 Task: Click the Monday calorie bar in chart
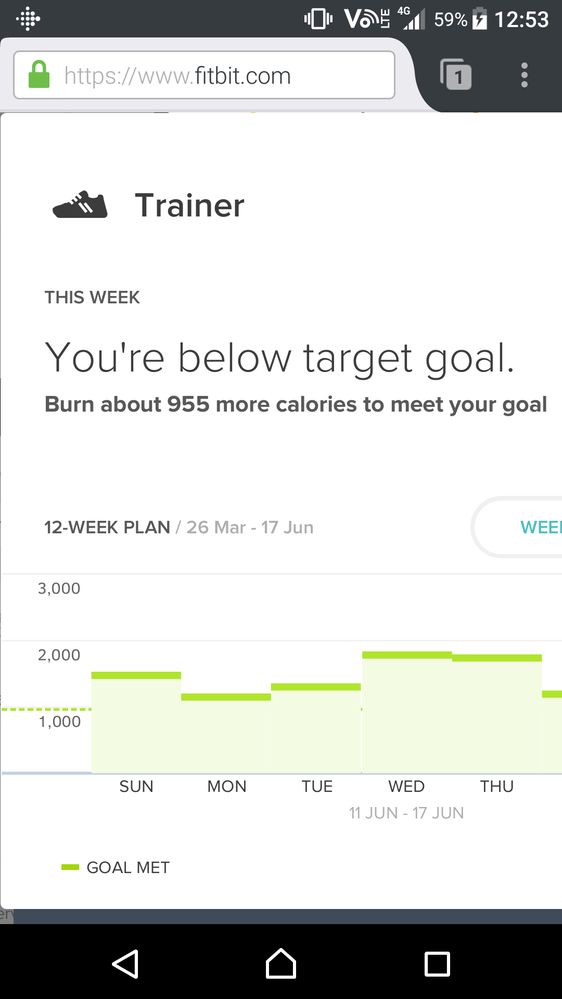click(226, 733)
